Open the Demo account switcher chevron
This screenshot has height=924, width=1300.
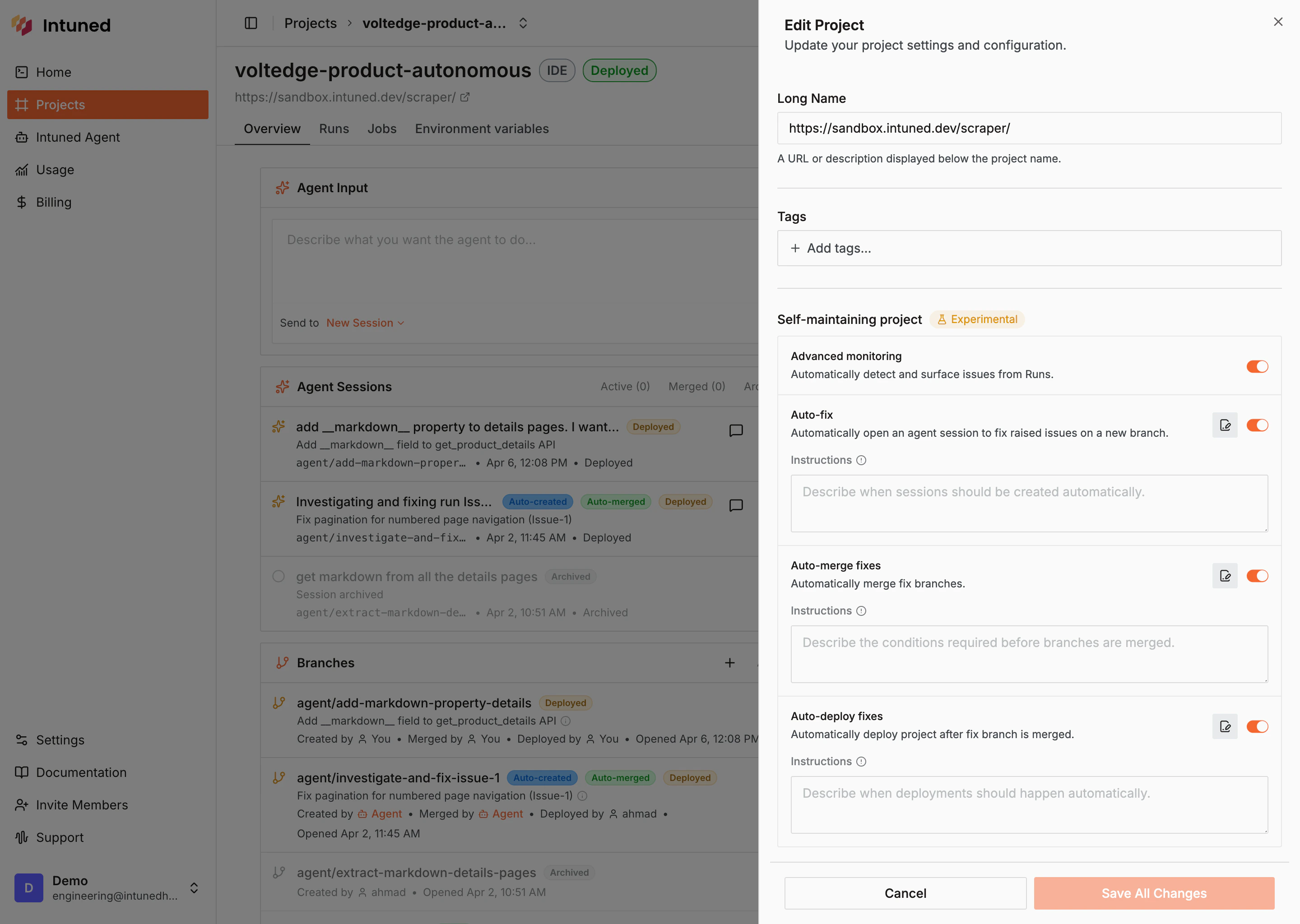coord(194,887)
